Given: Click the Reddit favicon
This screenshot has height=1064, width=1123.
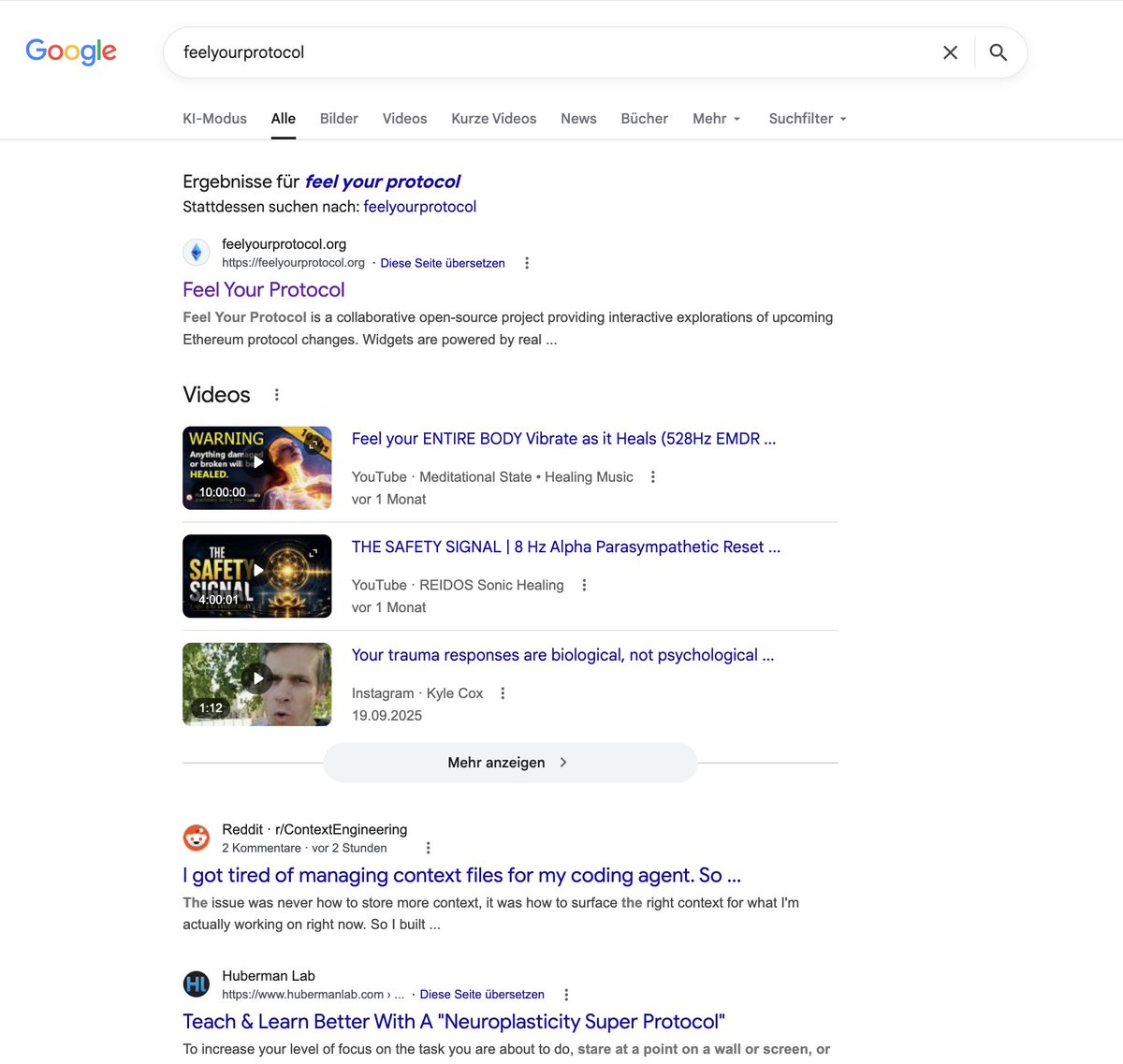Looking at the screenshot, I should point(196,838).
